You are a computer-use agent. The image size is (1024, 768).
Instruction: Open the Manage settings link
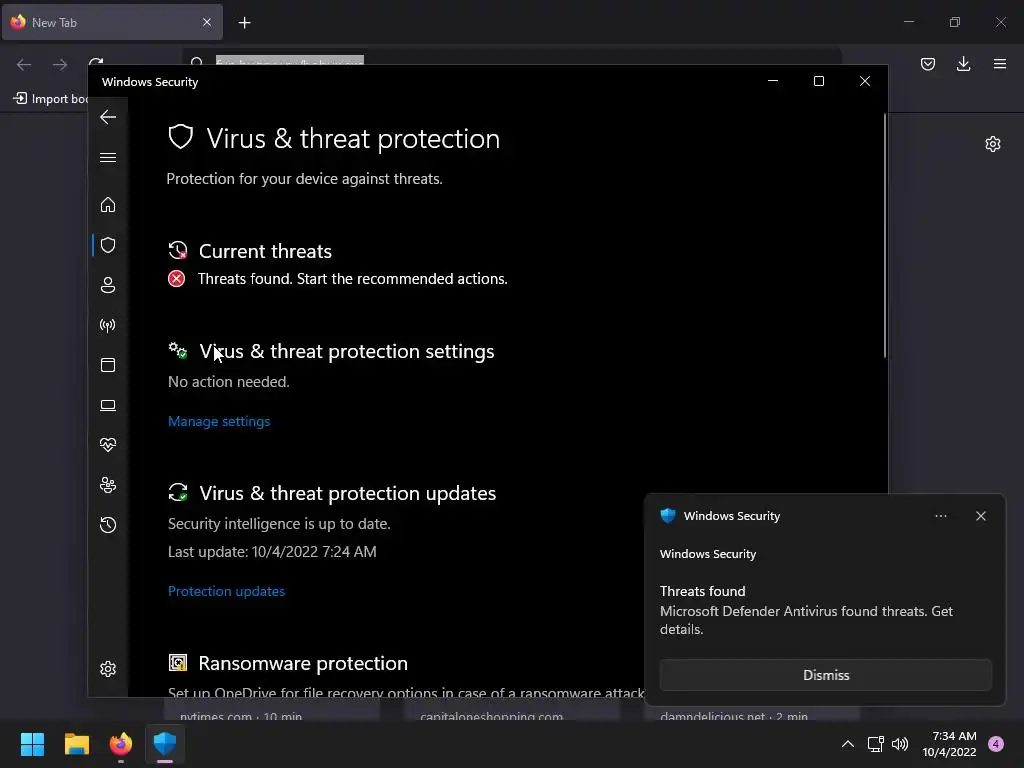(x=219, y=421)
